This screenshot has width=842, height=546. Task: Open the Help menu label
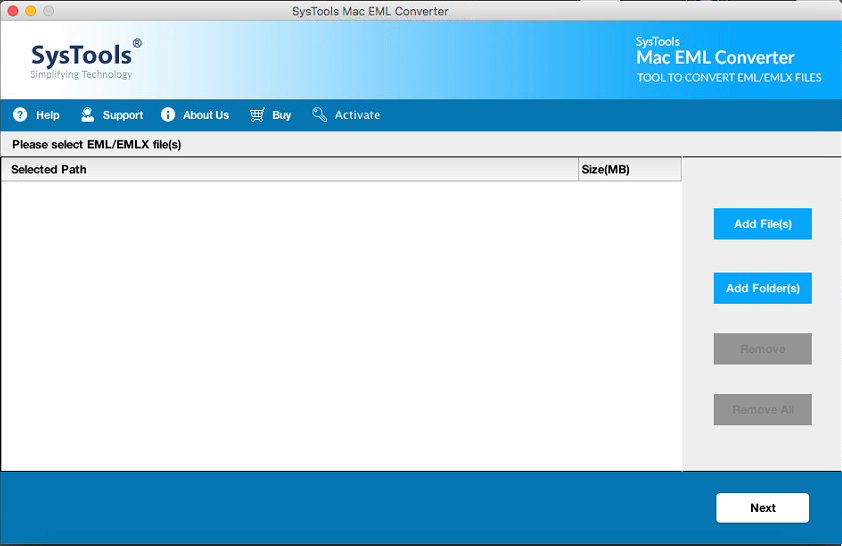48,115
